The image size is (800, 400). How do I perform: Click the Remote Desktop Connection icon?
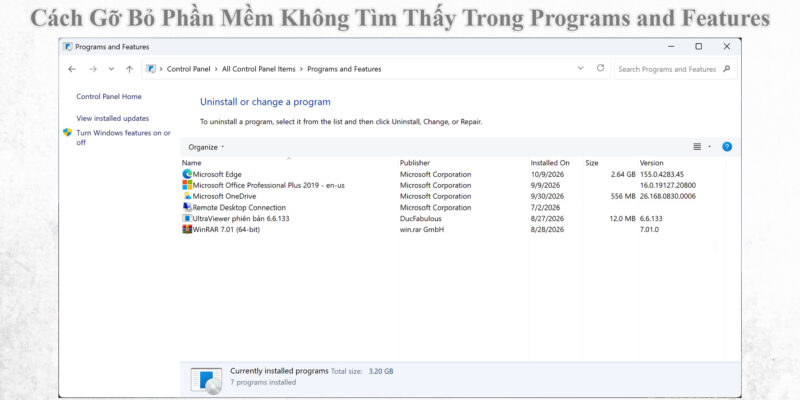point(187,207)
